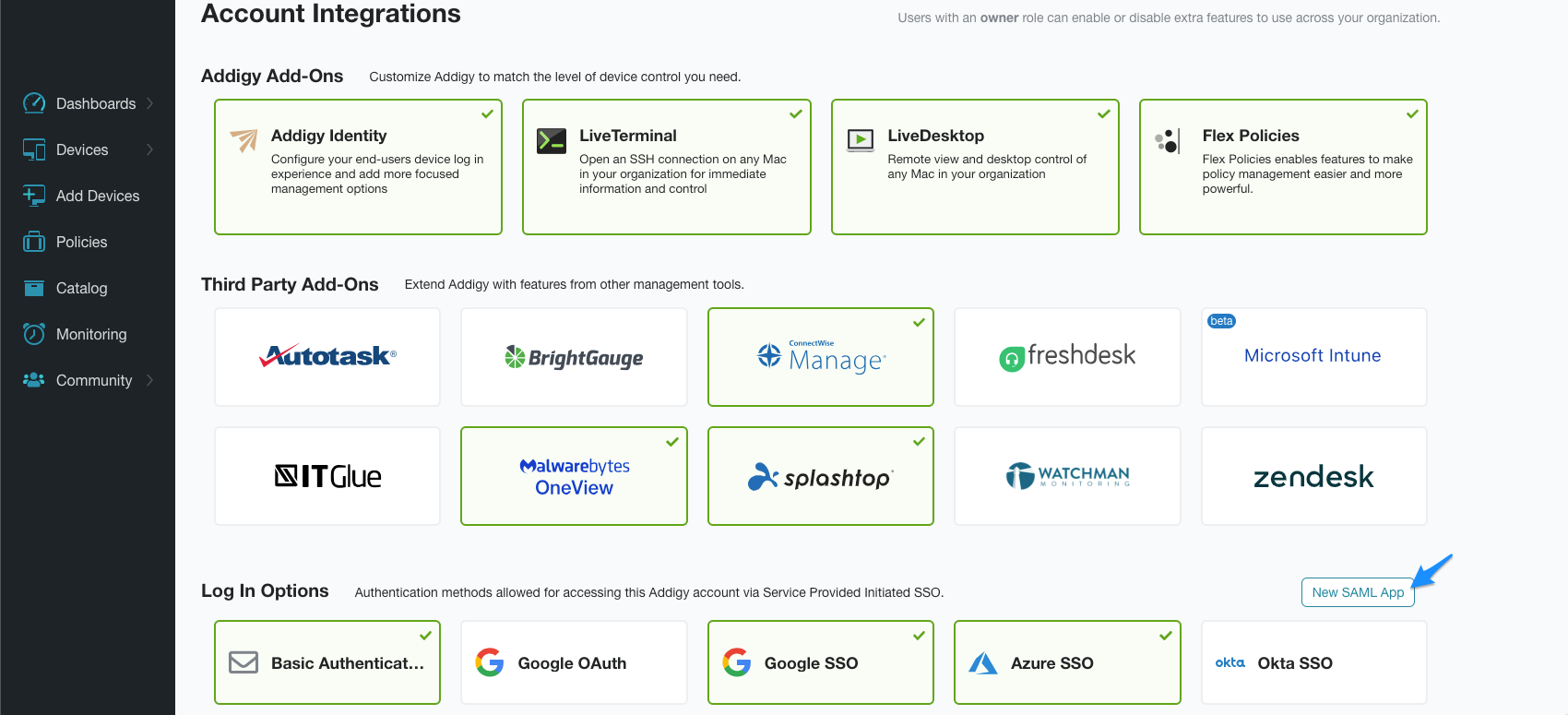Select the Freshdesk integration tile
The width and height of the screenshot is (1568, 715).
coord(1067,357)
